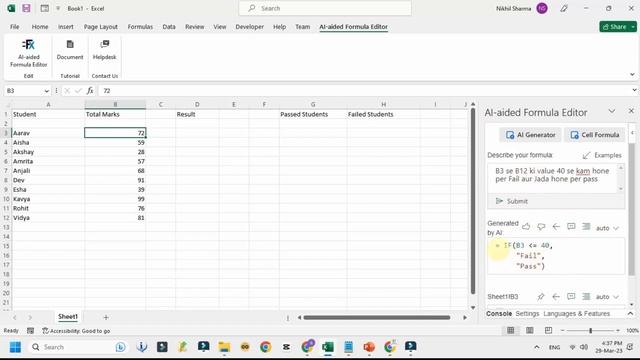Switch to the Data ribbon tab
Screen dimensions: 640x360
pos(169,27)
